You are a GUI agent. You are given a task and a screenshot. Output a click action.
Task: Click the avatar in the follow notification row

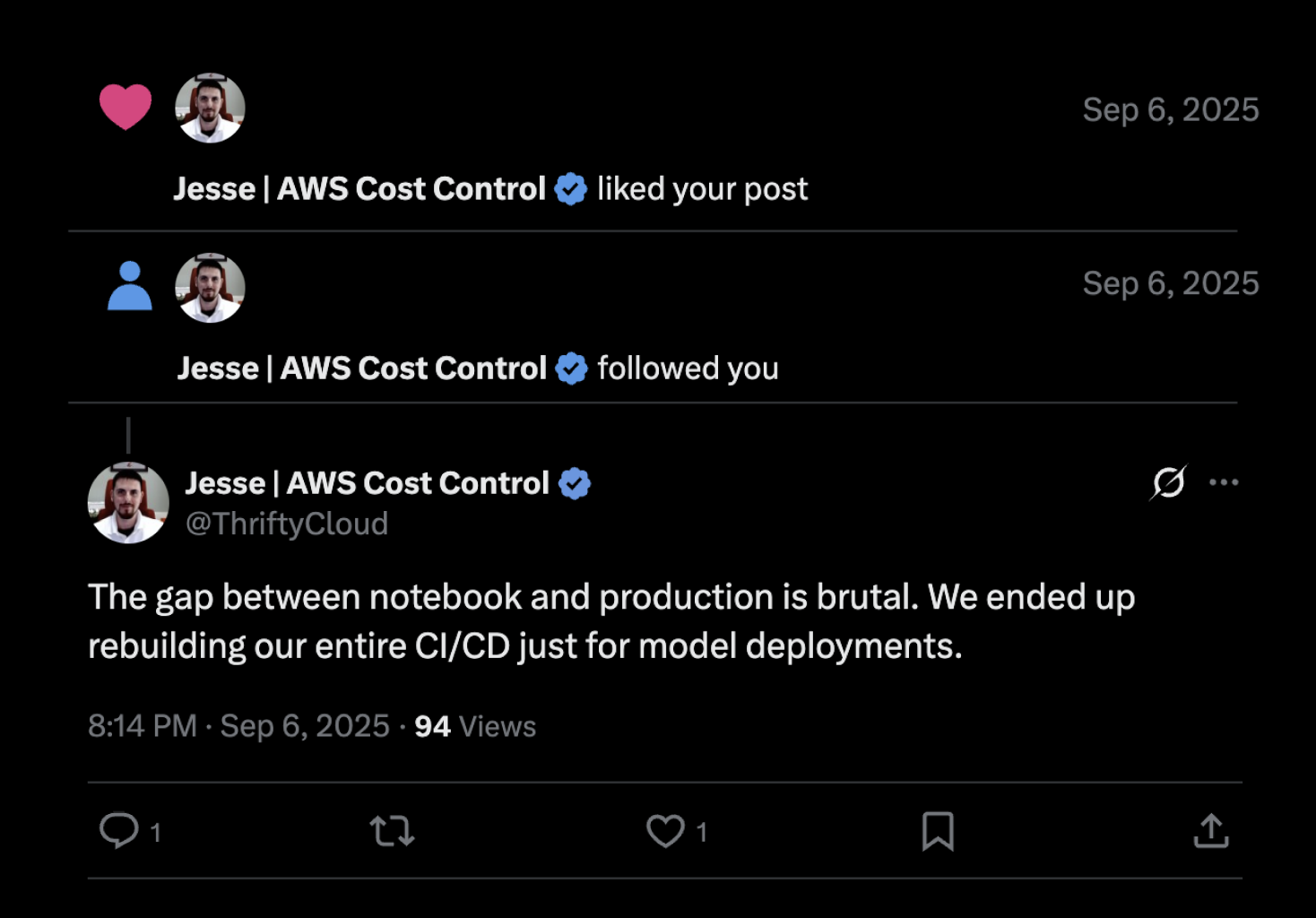pyautogui.click(x=208, y=287)
